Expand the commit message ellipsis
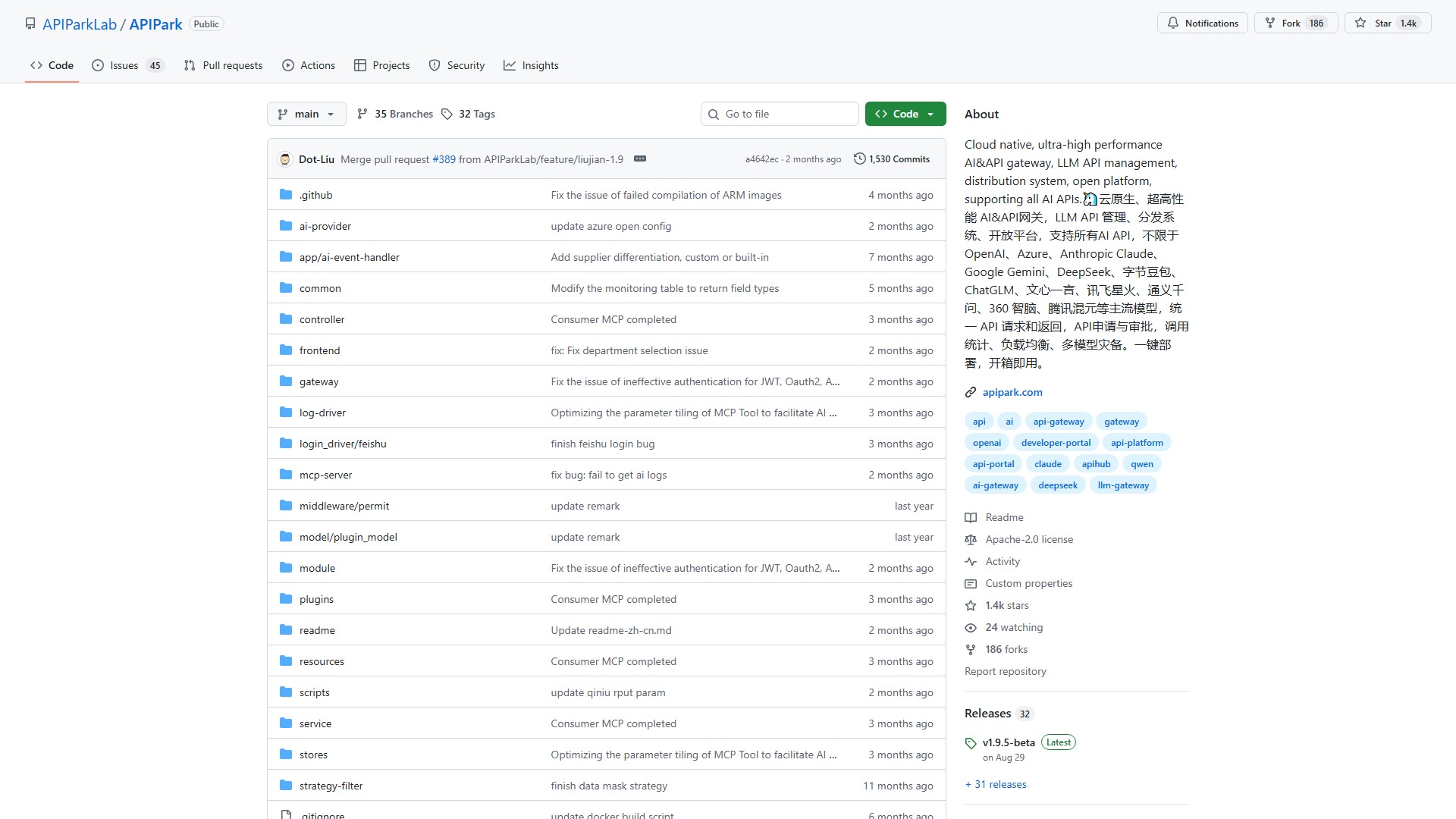 point(639,158)
